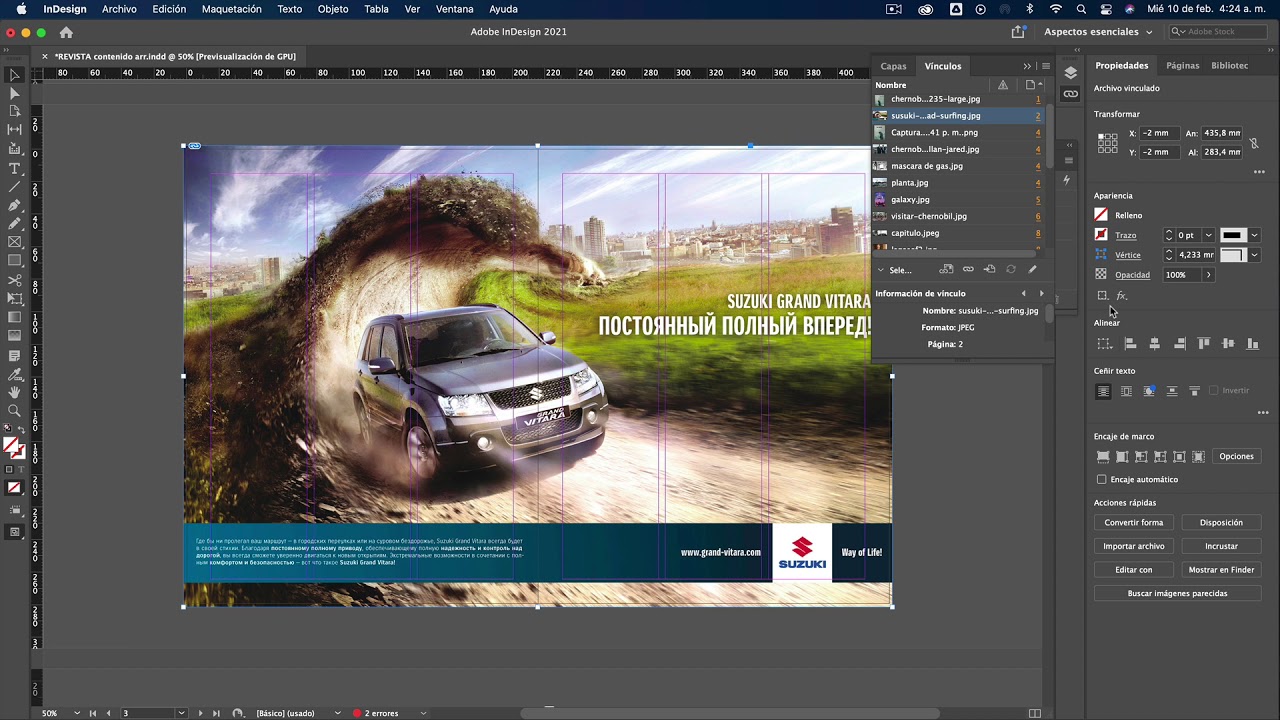This screenshot has height=720, width=1280.
Task: Click the Buscar imágenes parecidas button
Action: point(1177,593)
